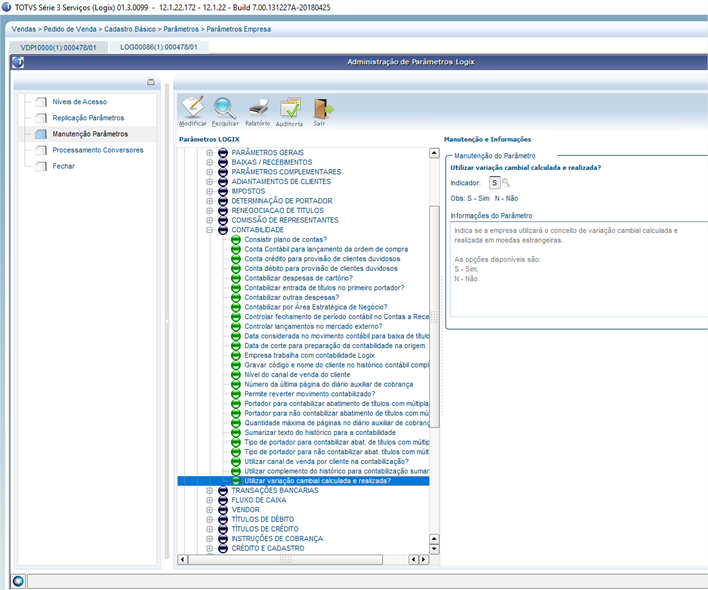Select the CRÉDITO E CADASTRO tree row
The width and height of the screenshot is (708, 590).
point(268,548)
